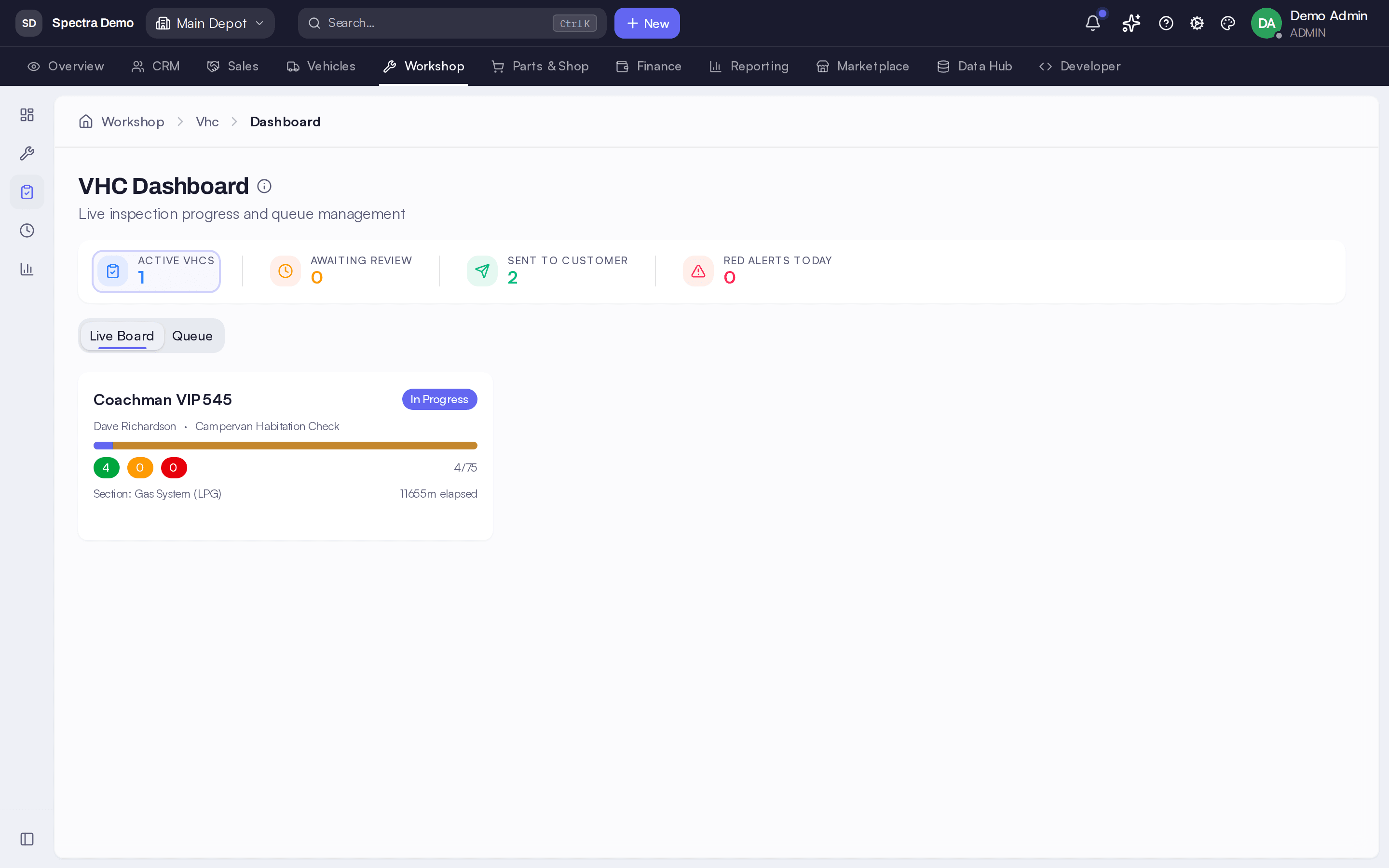The width and height of the screenshot is (1389, 868).
Task: Click the Section: Gas System (LPG) text
Action: point(157,494)
